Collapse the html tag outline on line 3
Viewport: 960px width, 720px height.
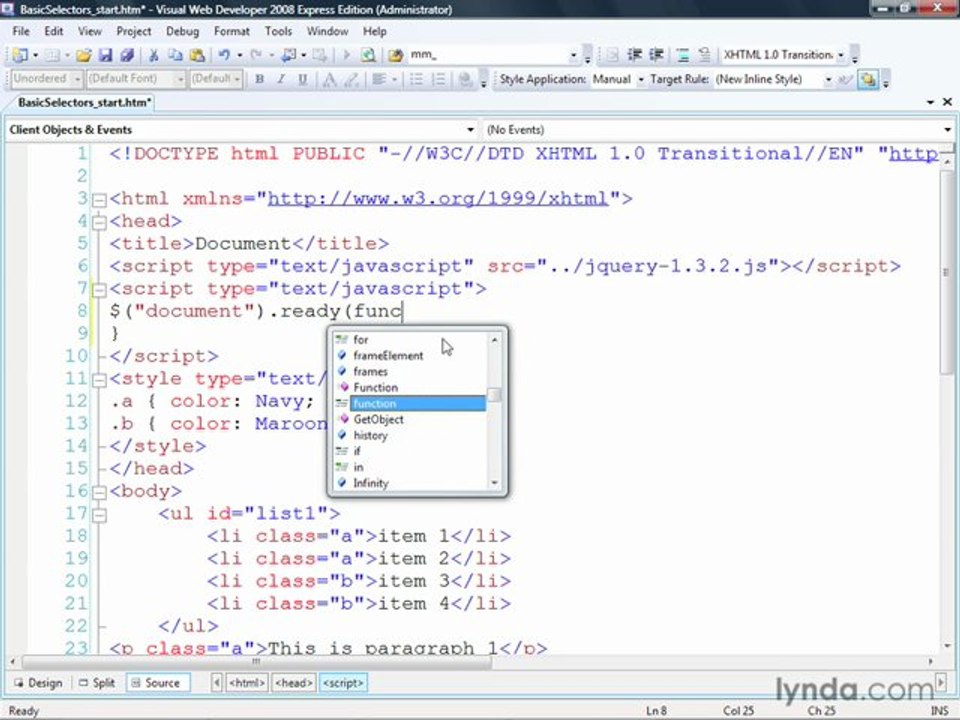(x=99, y=200)
